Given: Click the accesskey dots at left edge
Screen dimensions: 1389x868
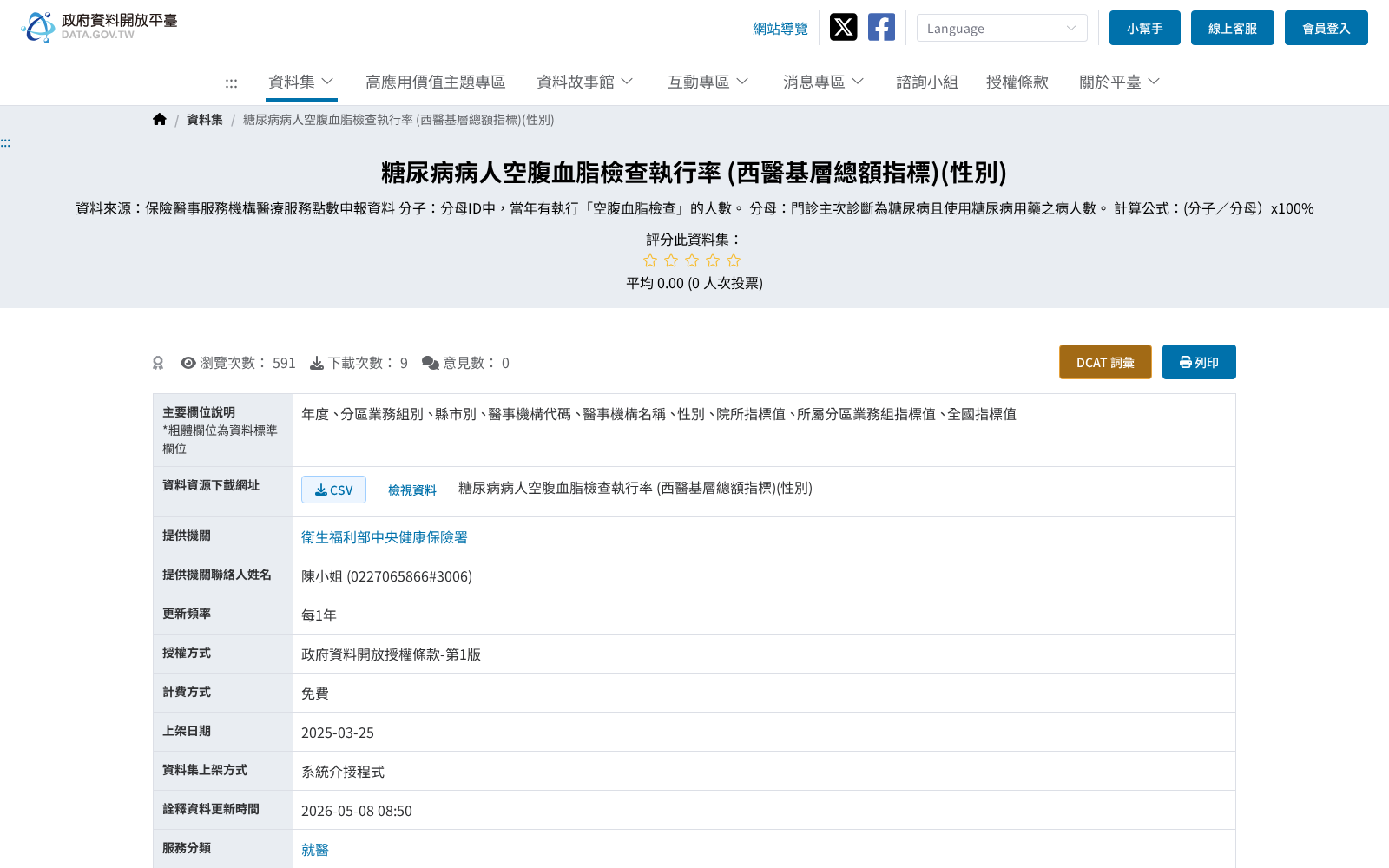Looking at the screenshot, I should (x=5, y=142).
